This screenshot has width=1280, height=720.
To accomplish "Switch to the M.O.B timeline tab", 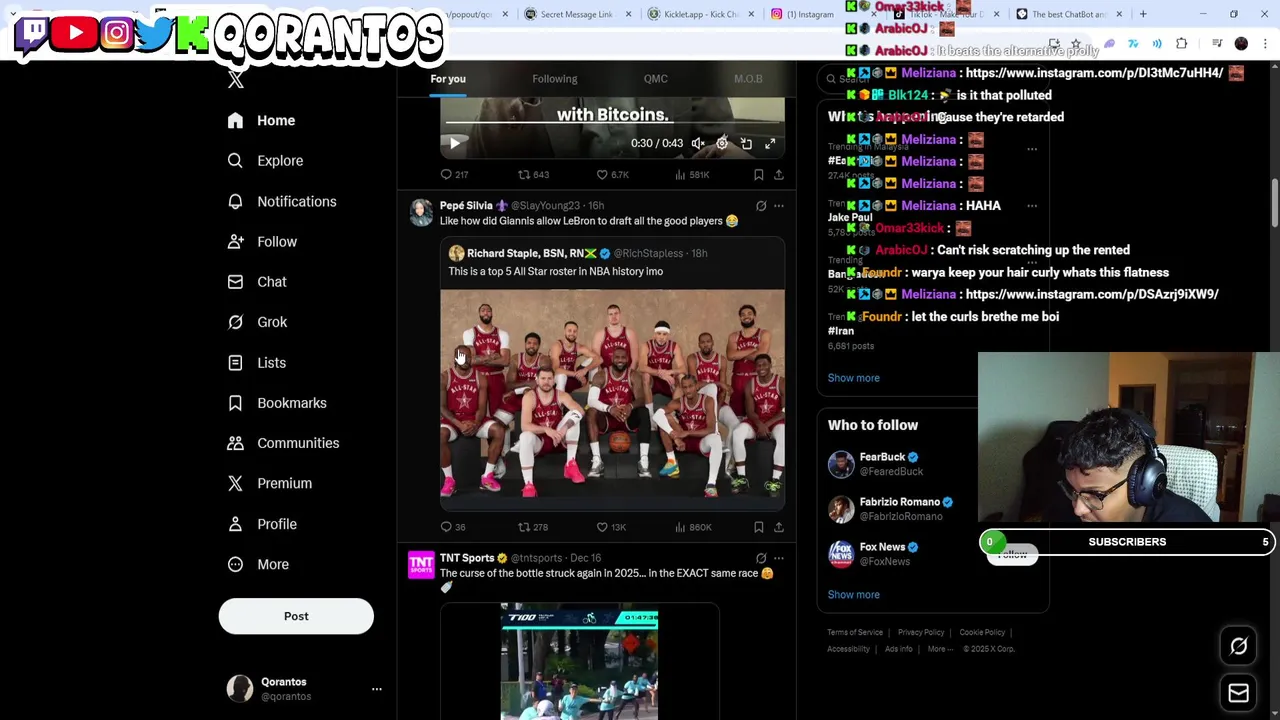I will 748,79.
